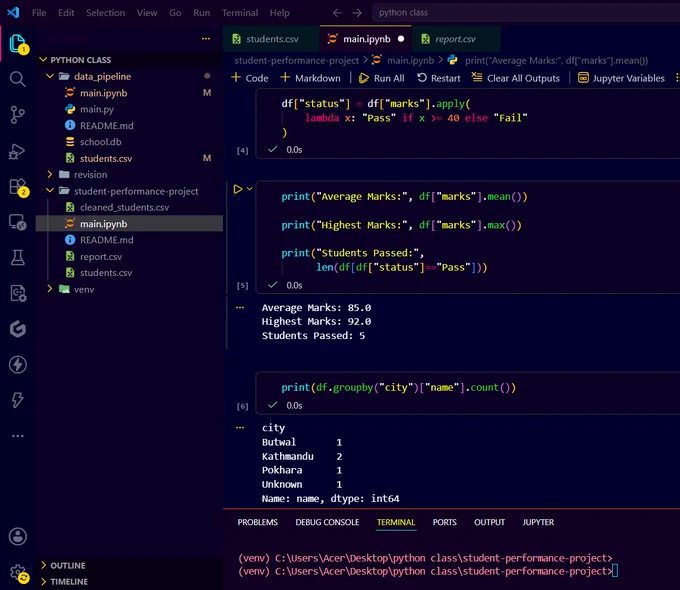Open the Search view icon

[x=17, y=79]
